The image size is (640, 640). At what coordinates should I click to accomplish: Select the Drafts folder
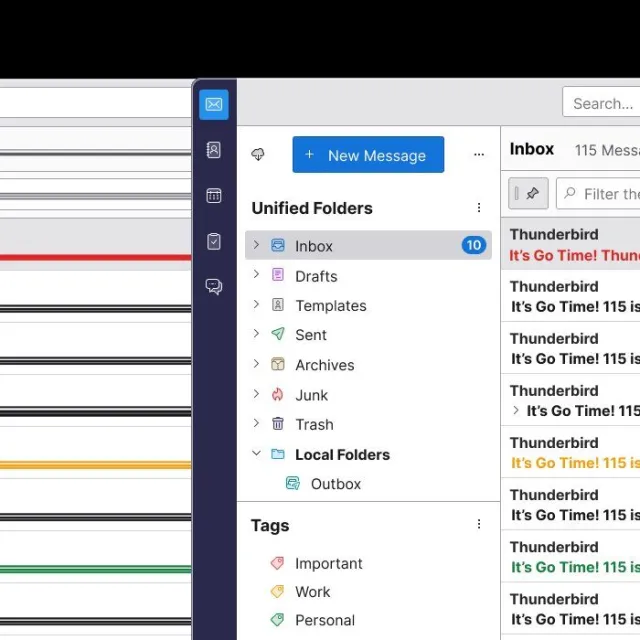[368, 276]
